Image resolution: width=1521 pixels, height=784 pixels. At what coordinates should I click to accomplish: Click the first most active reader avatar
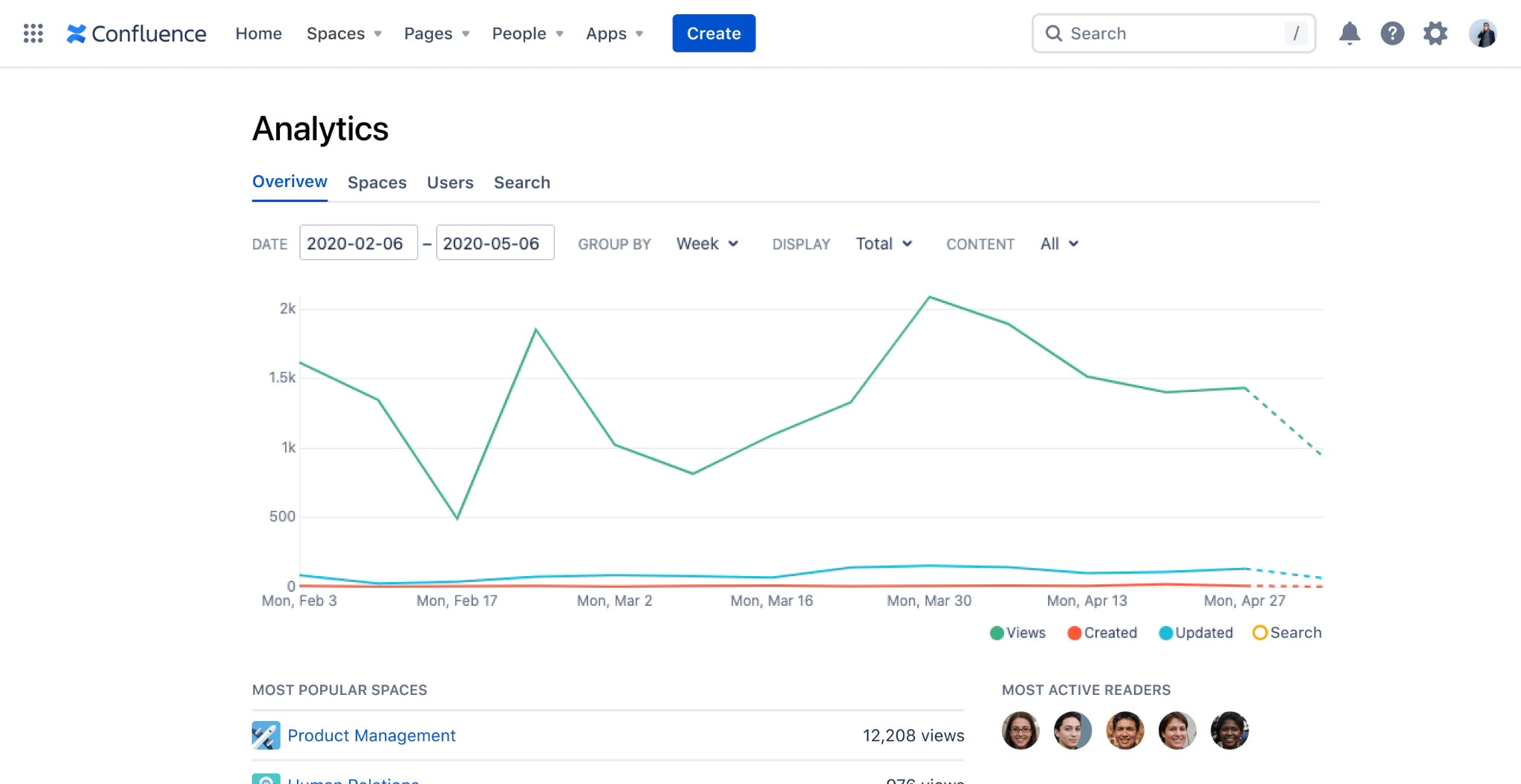tap(1020, 731)
